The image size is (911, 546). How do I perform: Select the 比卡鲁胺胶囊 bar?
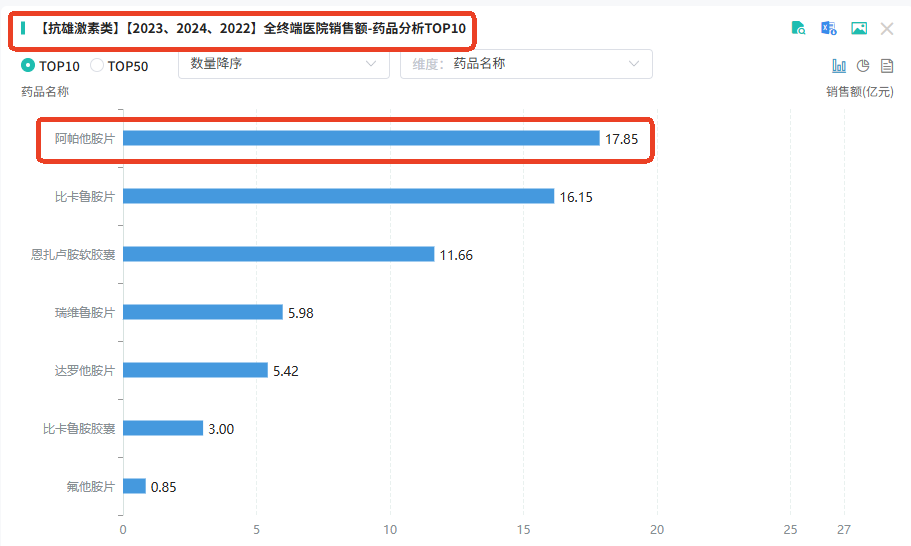pos(163,429)
